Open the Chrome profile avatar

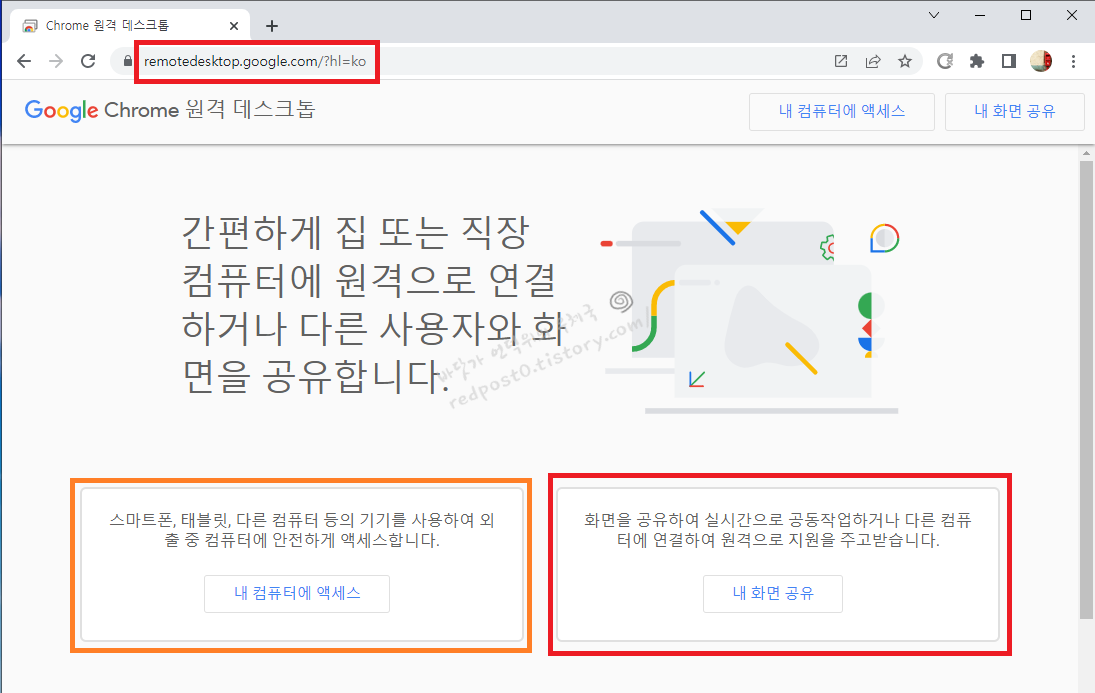tap(1041, 61)
